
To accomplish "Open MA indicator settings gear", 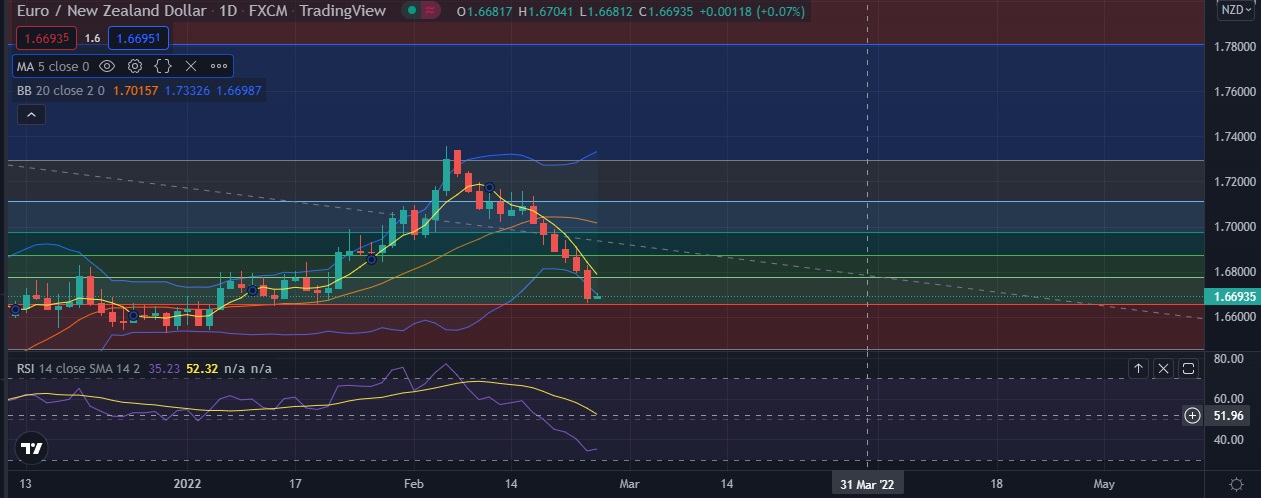I will 135,67.
